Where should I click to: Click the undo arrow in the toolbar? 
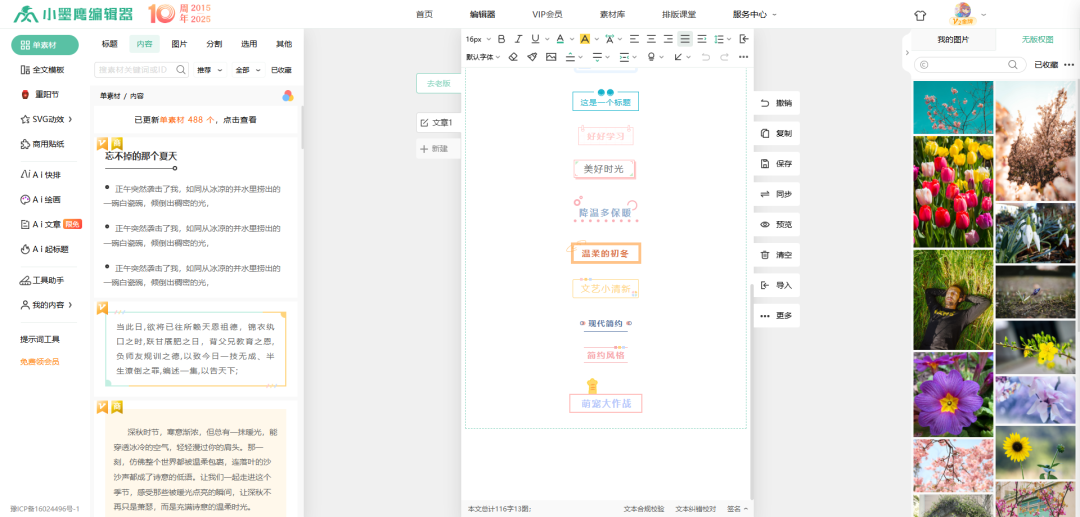click(706, 57)
